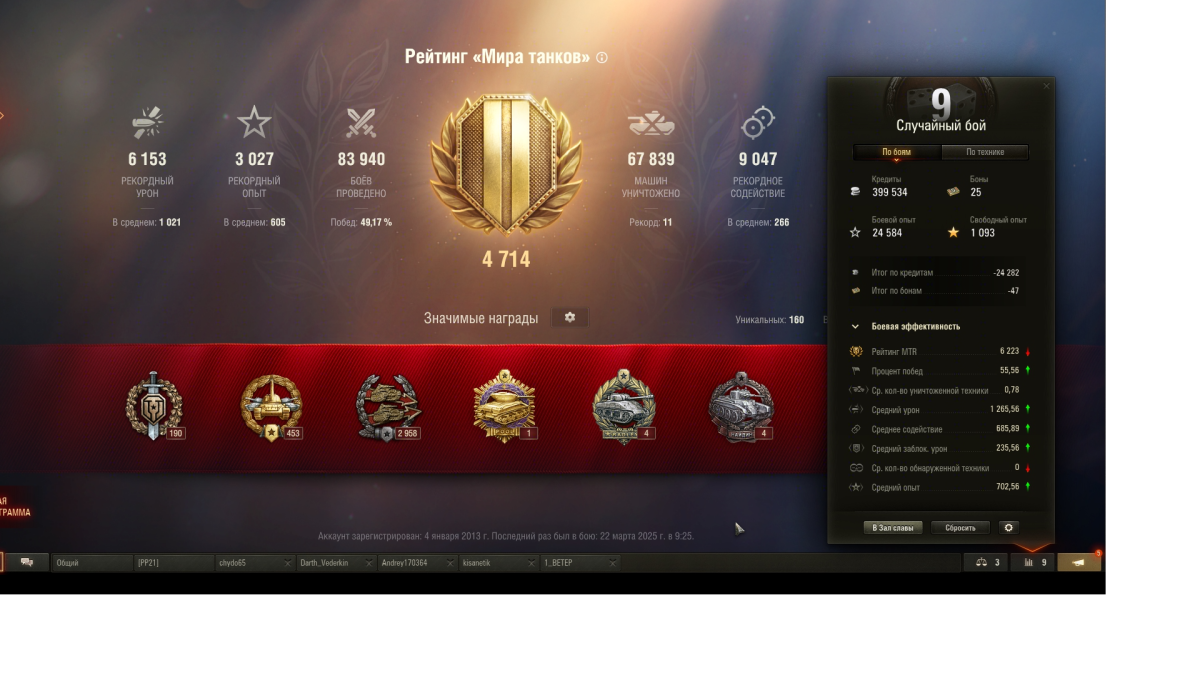Click the referee scales icon showing 3

click(x=987, y=563)
